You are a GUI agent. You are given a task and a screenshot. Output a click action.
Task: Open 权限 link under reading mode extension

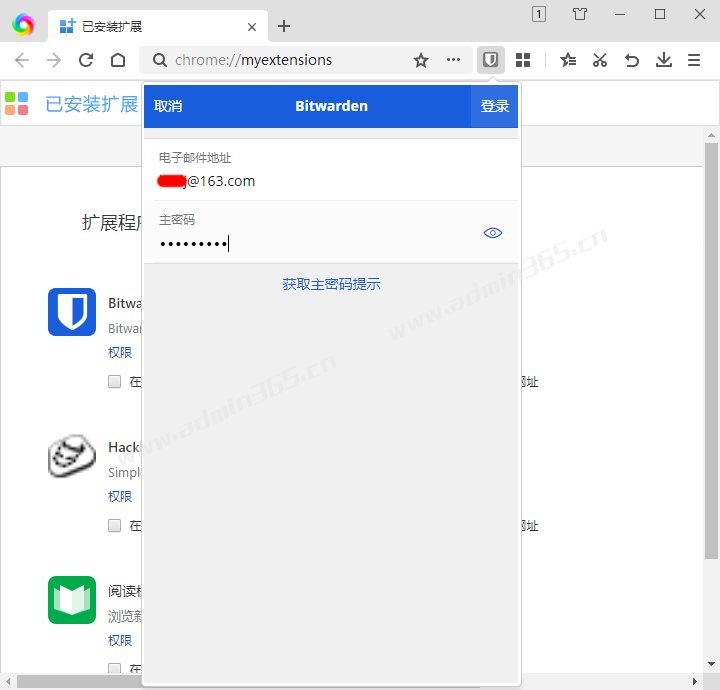(120, 640)
